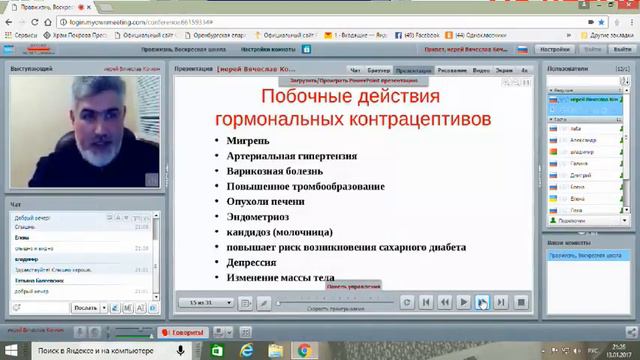Select user 'Дмитрий' in users list
The width and height of the screenshot is (640, 360).
(585, 175)
